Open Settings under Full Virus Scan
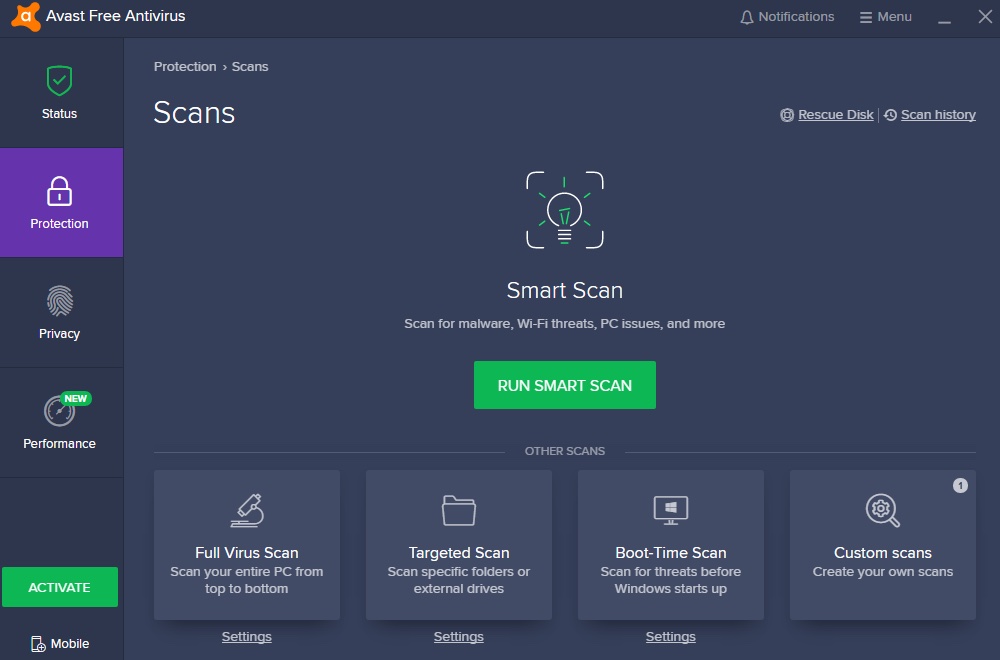 (x=247, y=636)
